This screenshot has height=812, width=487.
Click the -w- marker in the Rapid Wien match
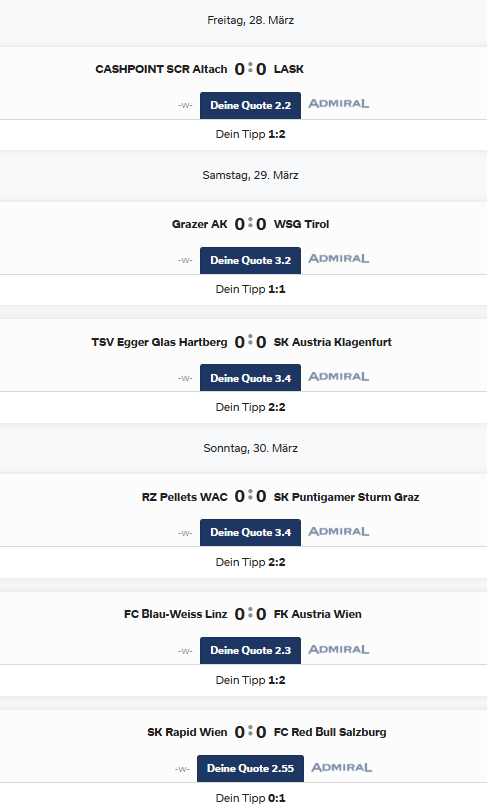tap(182, 769)
